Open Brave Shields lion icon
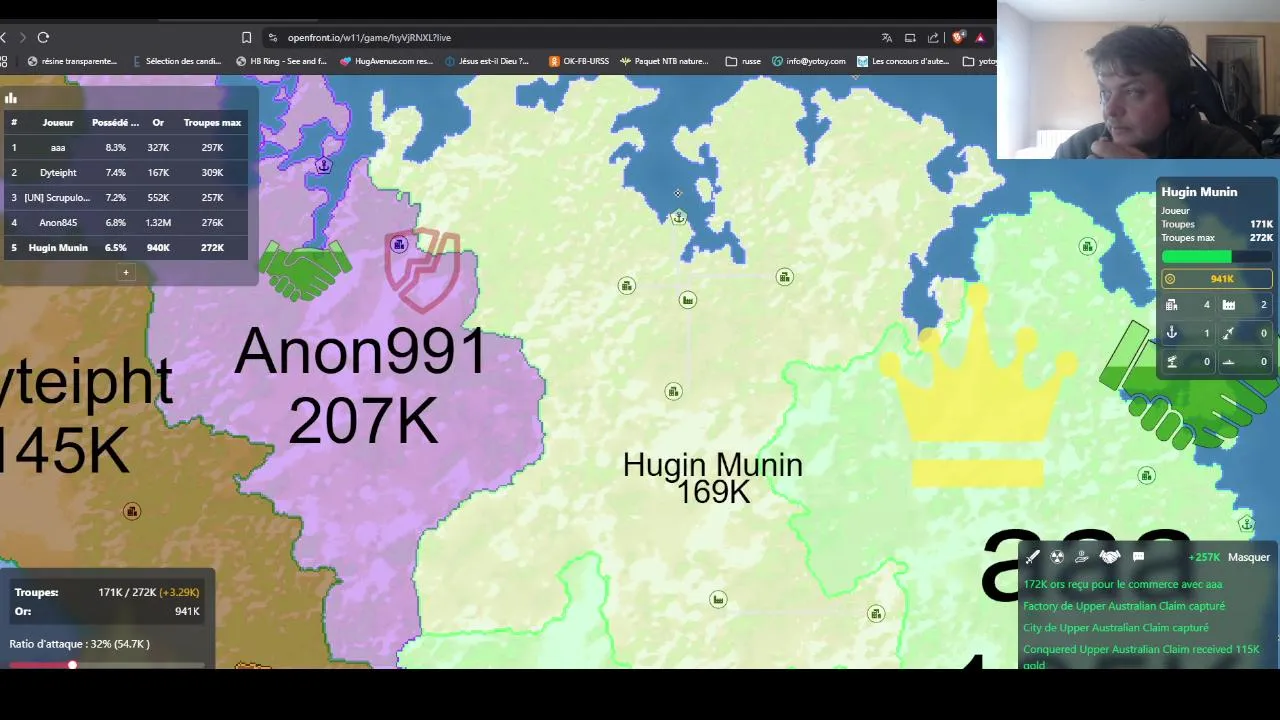 click(x=958, y=37)
